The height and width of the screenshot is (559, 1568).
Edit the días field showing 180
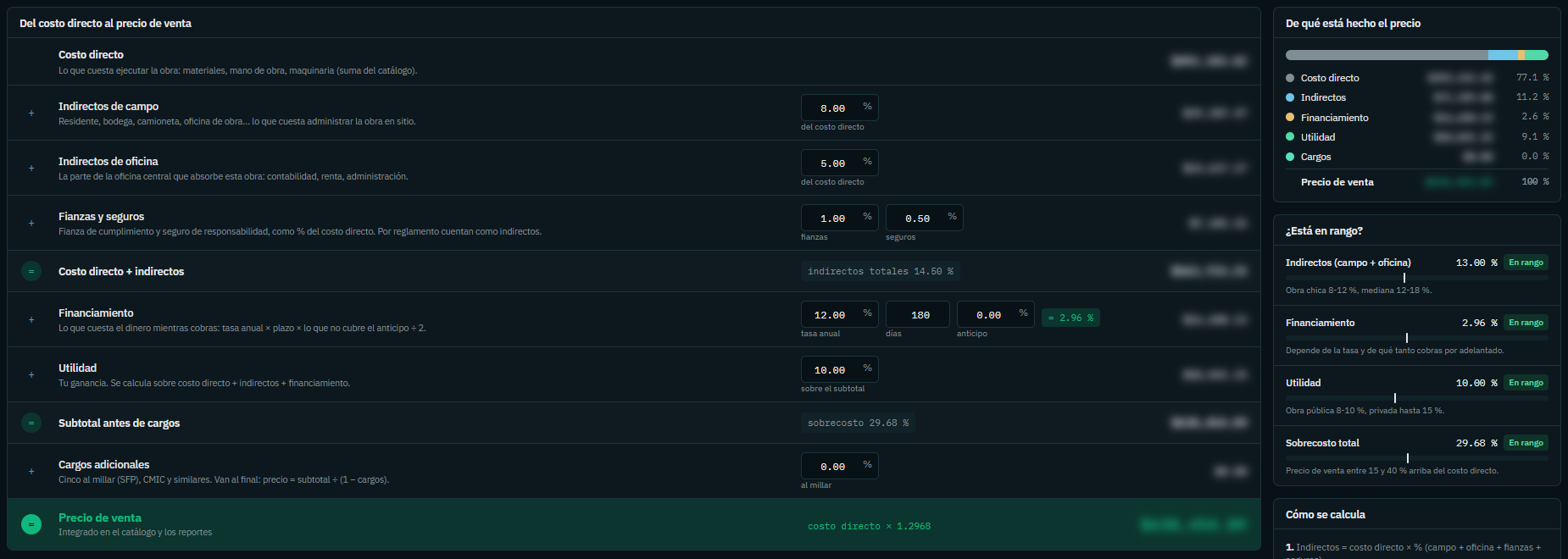pyautogui.click(x=917, y=314)
